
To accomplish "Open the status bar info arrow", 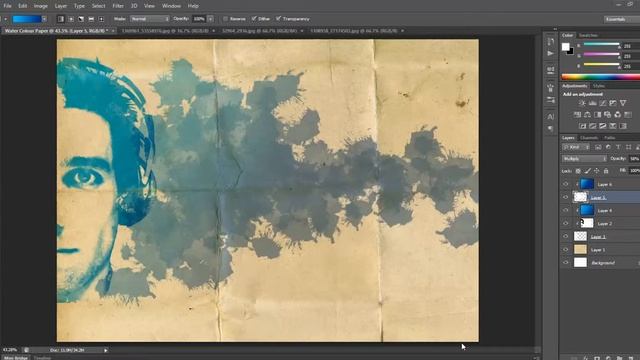I will (x=106, y=350).
